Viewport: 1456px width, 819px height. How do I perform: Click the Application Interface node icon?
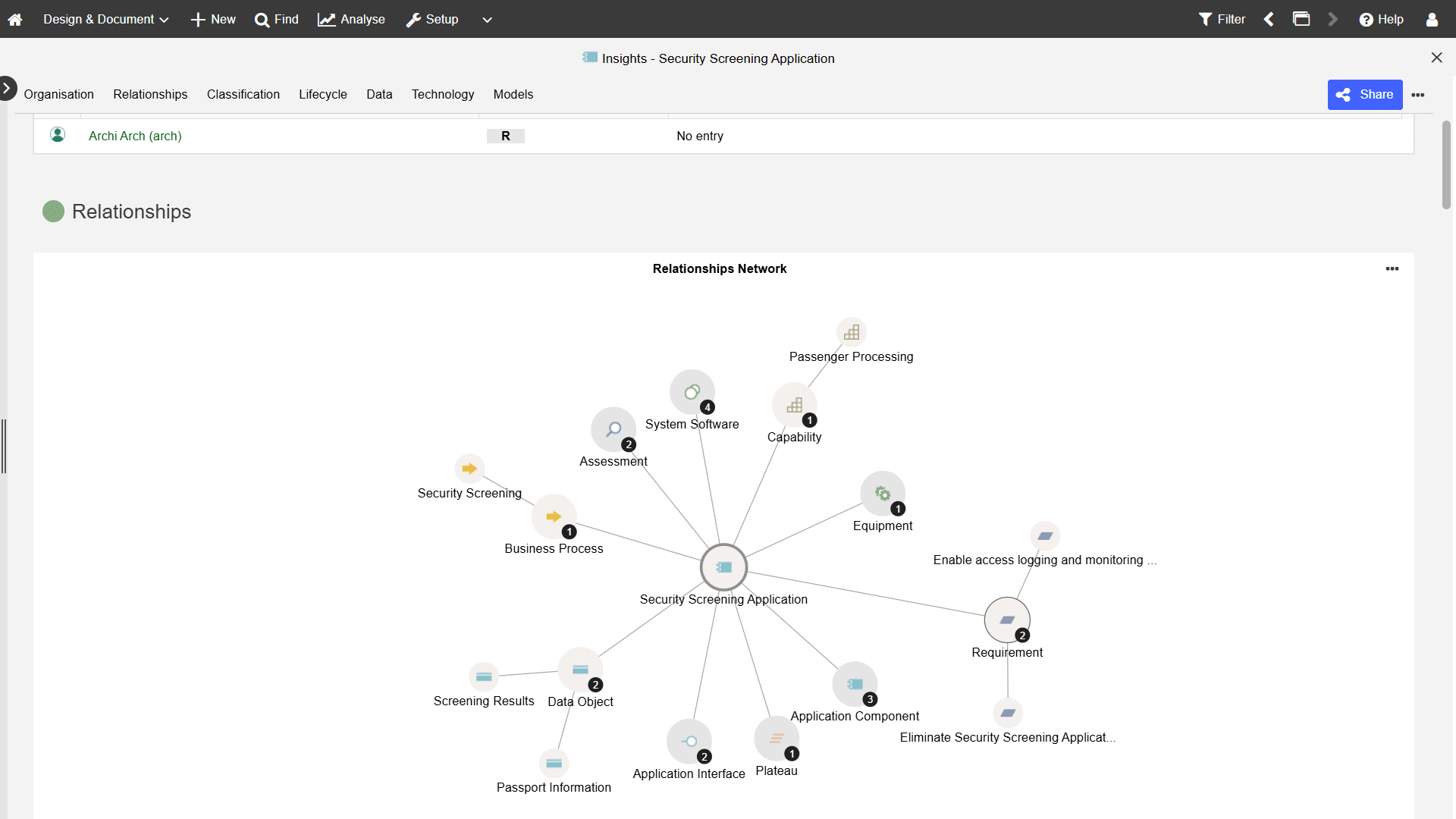tap(689, 741)
